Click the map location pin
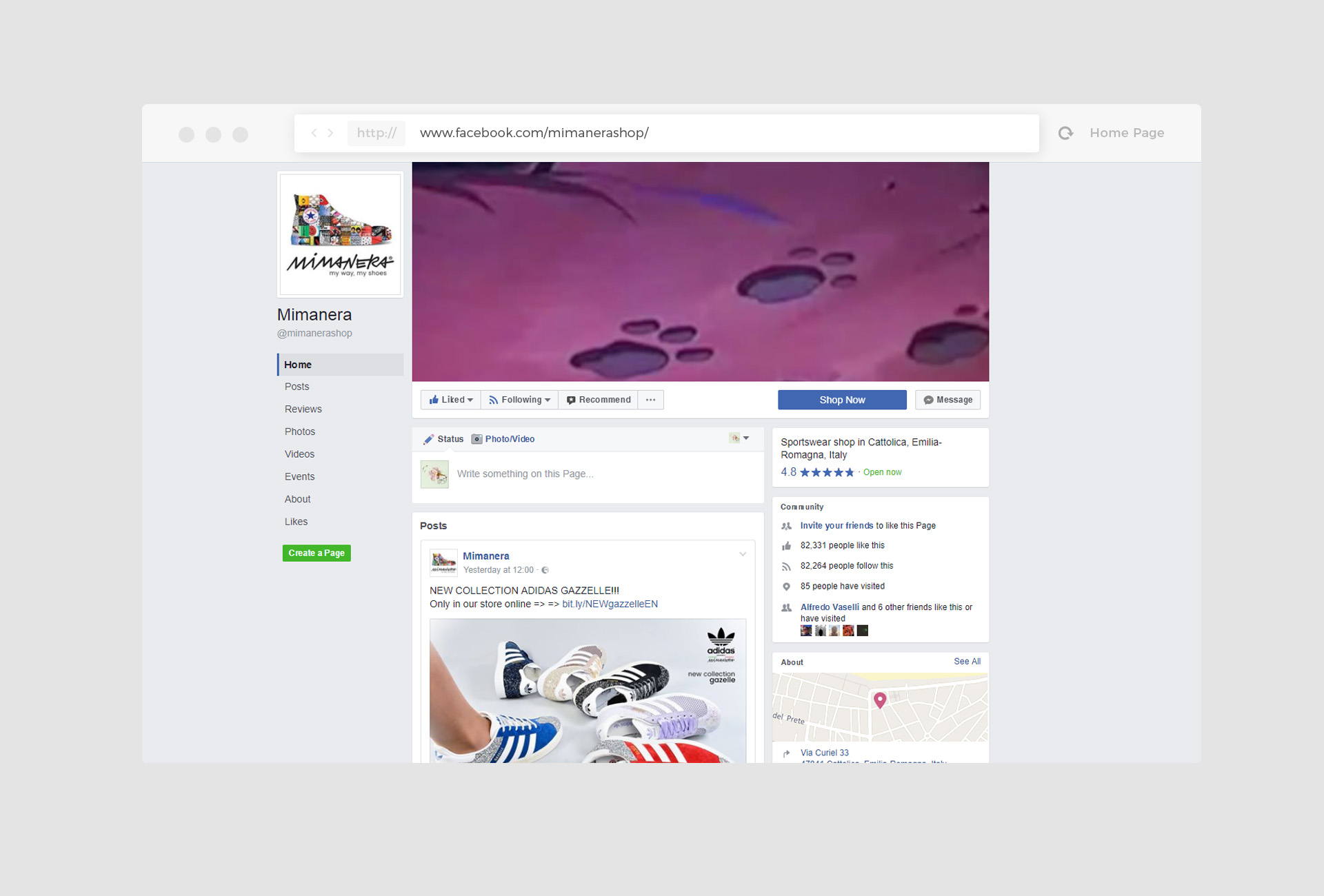Image resolution: width=1324 pixels, height=896 pixels. click(880, 700)
